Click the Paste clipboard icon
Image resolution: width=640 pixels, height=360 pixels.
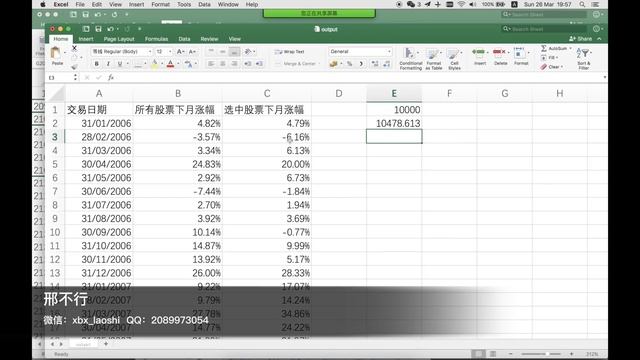click(x=56, y=53)
